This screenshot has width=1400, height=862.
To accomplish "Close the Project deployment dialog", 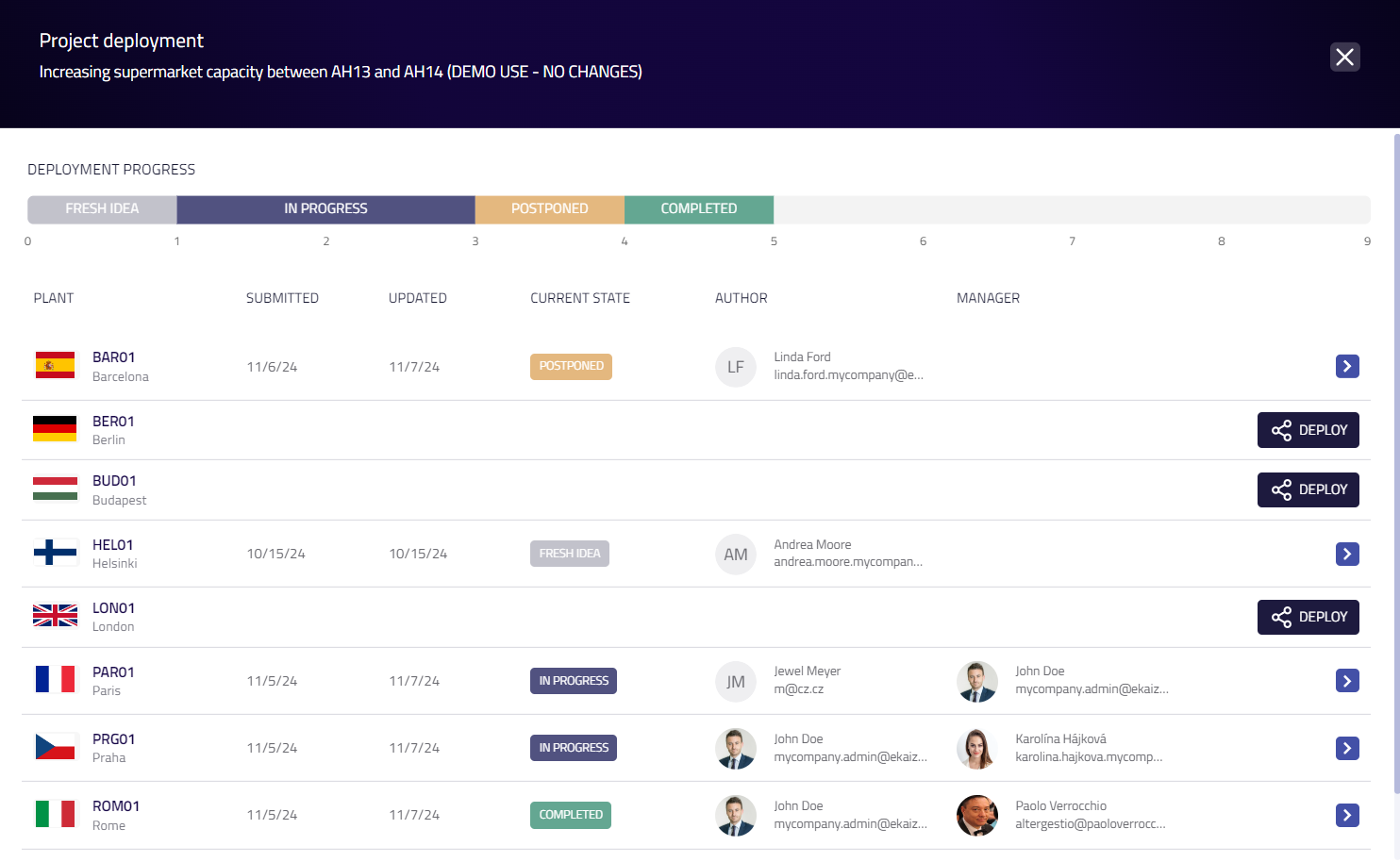I will point(1344,58).
